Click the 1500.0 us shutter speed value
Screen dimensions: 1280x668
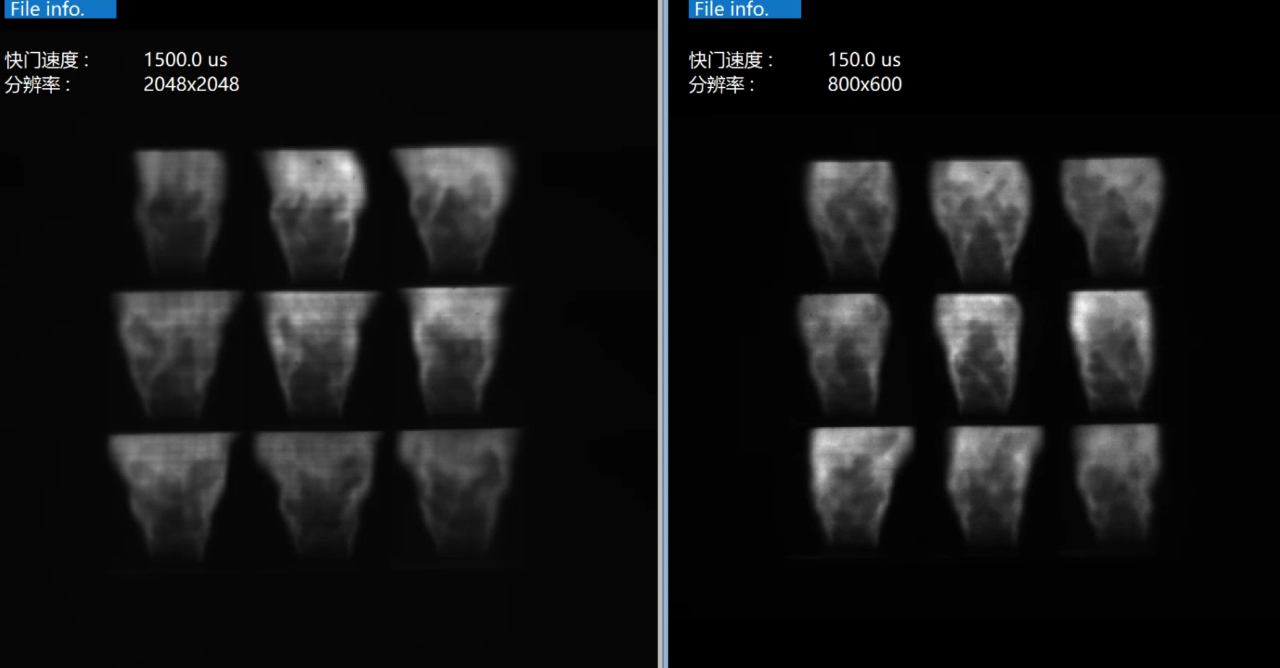click(x=185, y=60)
